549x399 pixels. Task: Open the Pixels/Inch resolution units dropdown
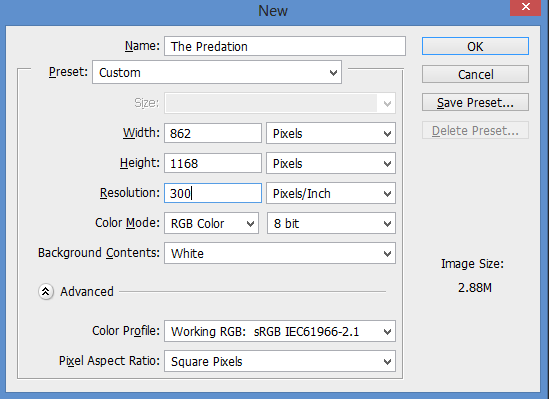(x=331, y=193)
